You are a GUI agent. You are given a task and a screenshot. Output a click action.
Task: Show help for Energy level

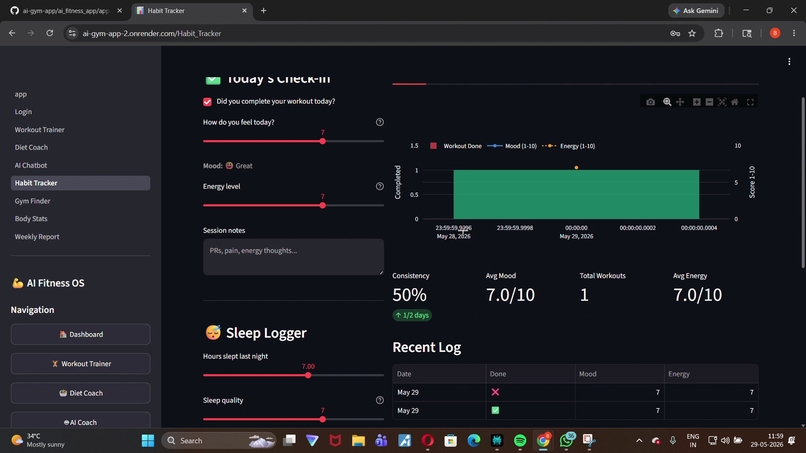tap(379, 186)
